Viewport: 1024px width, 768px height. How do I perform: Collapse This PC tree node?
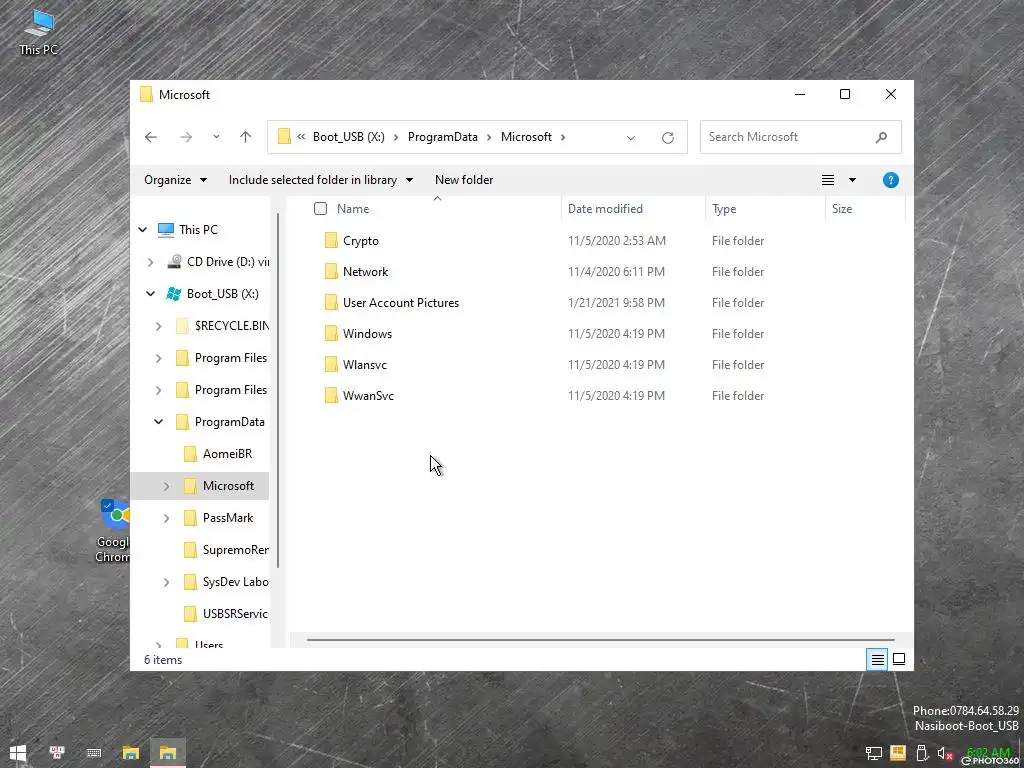tap(142, 229)
